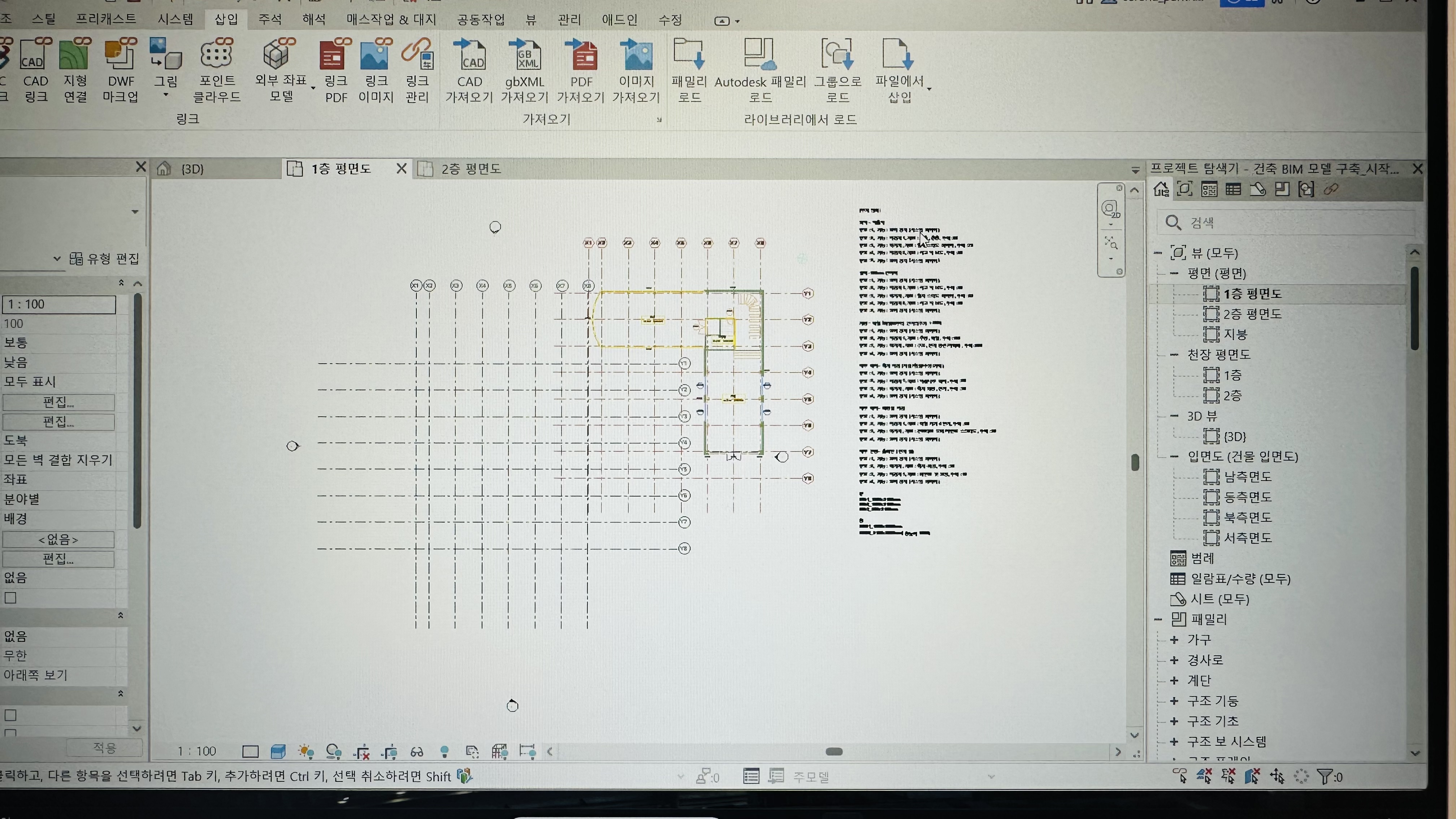Click the PDF 가져오기 tool
Image resolution: width=1456 pixels, height=819 pixels.
(x=580, y=71)
